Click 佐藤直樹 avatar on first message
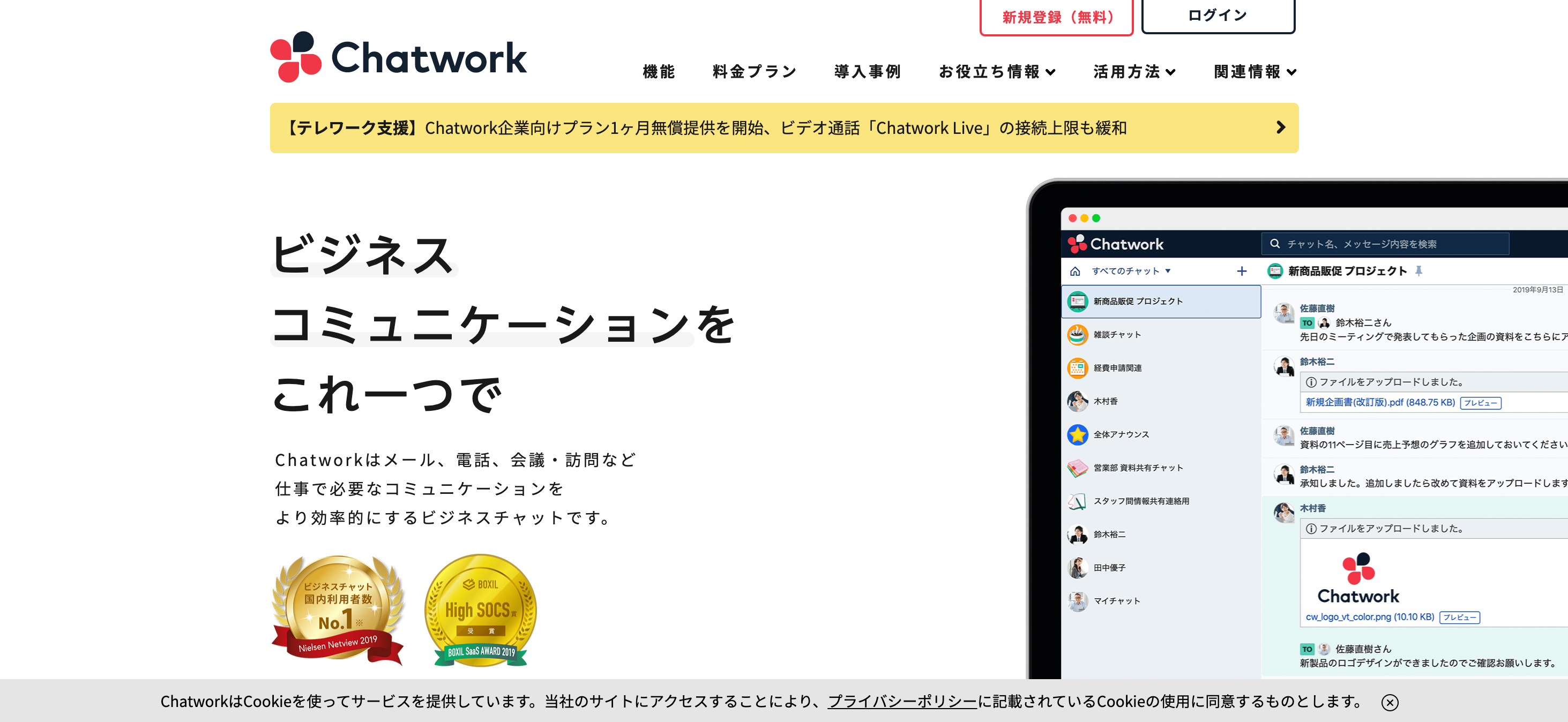Viewport: 1568px width, 722px height. (x=1285, y=313)
